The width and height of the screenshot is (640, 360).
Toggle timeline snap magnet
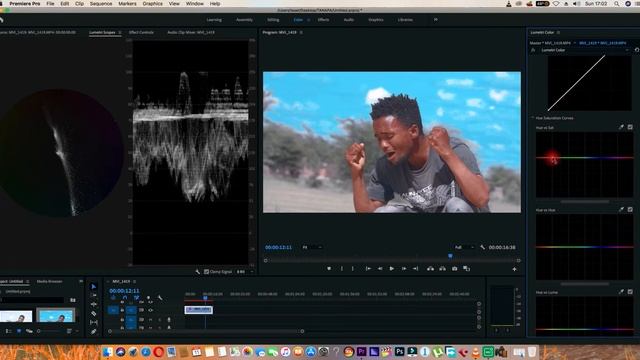(x=124, y=298)
